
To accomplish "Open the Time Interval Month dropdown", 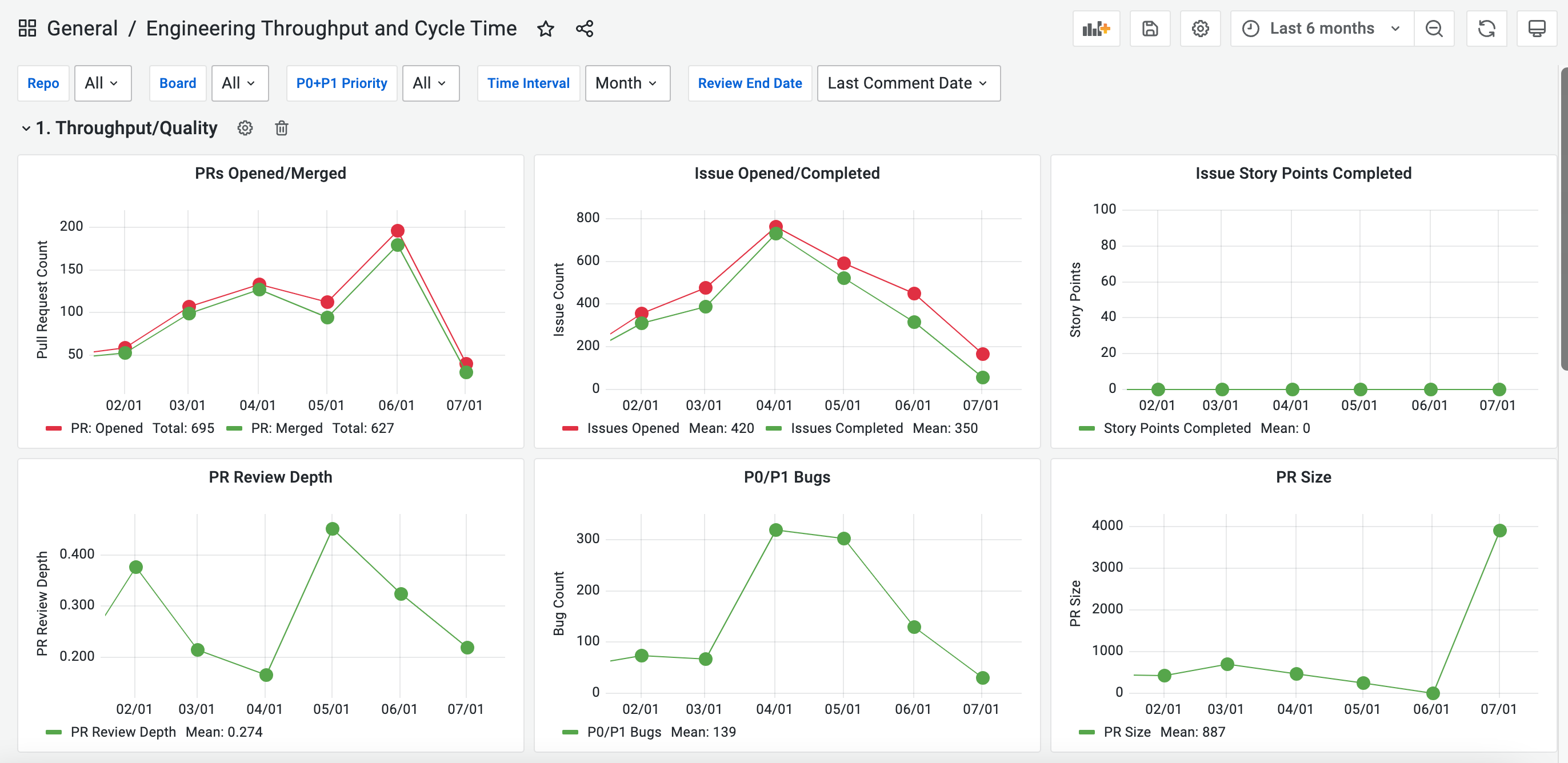I will point(627,83).
